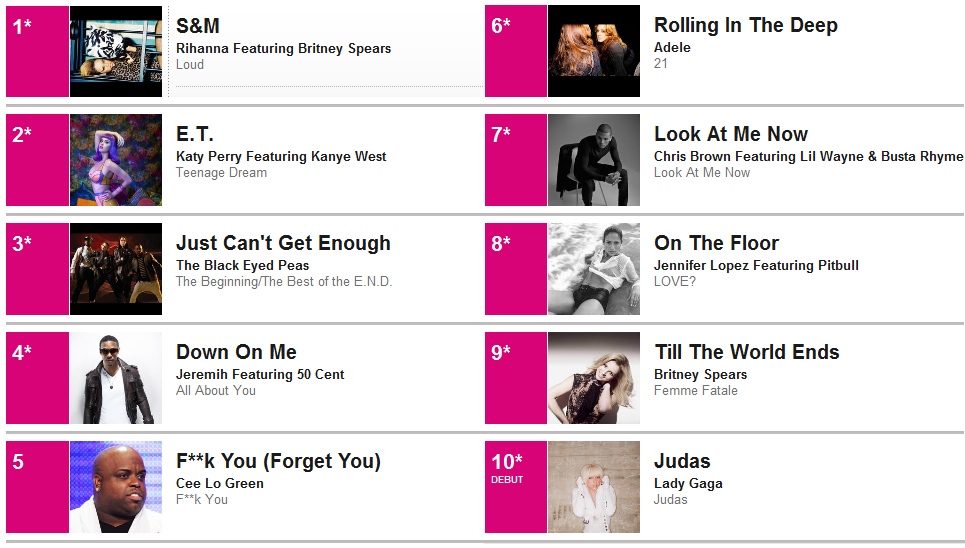Click the Jennifer Lopez cover thumbnail
The image size is (965, 548).
click(x=594, y=269)
